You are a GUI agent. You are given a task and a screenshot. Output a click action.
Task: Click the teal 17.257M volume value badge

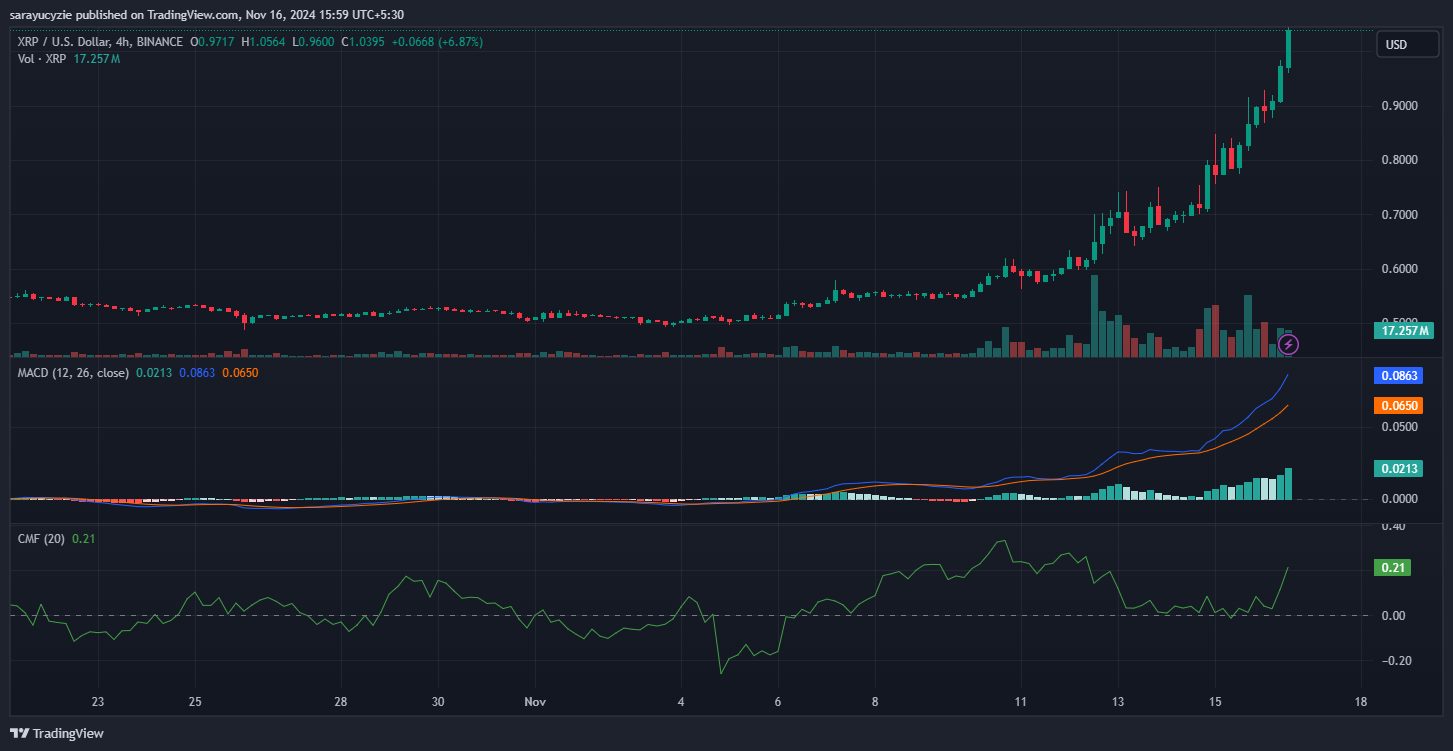coord(1403,330)
